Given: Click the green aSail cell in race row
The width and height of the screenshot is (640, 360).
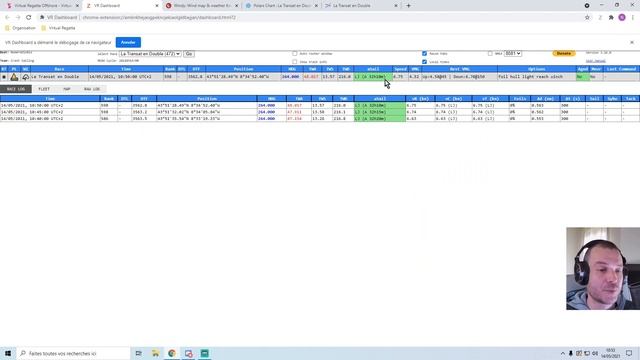Looking at the screenshot, I should (x=373, y=77).
